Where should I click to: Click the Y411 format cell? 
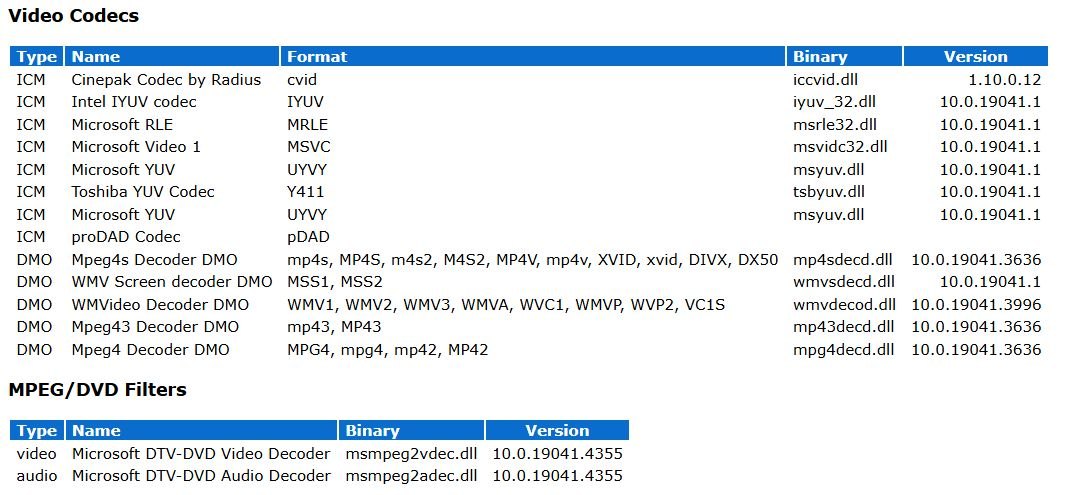pos(305,192)
